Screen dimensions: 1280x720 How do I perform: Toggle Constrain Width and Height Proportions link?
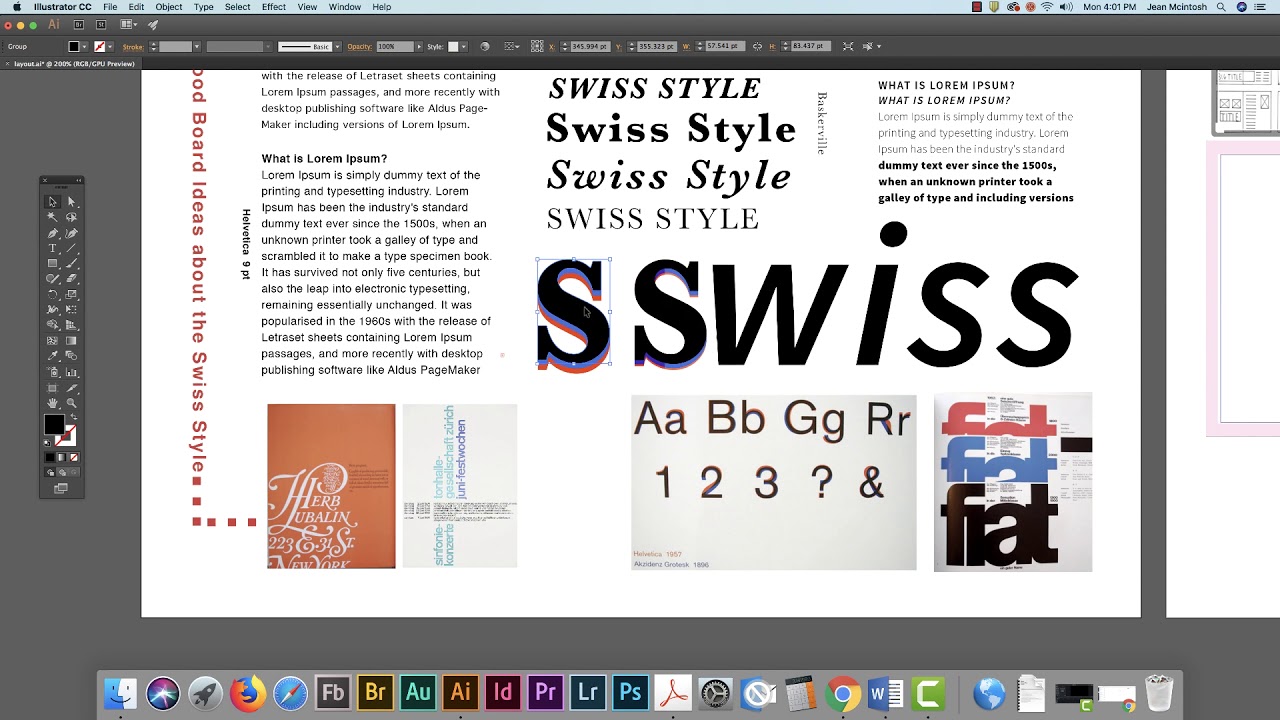tap(757, 46)
